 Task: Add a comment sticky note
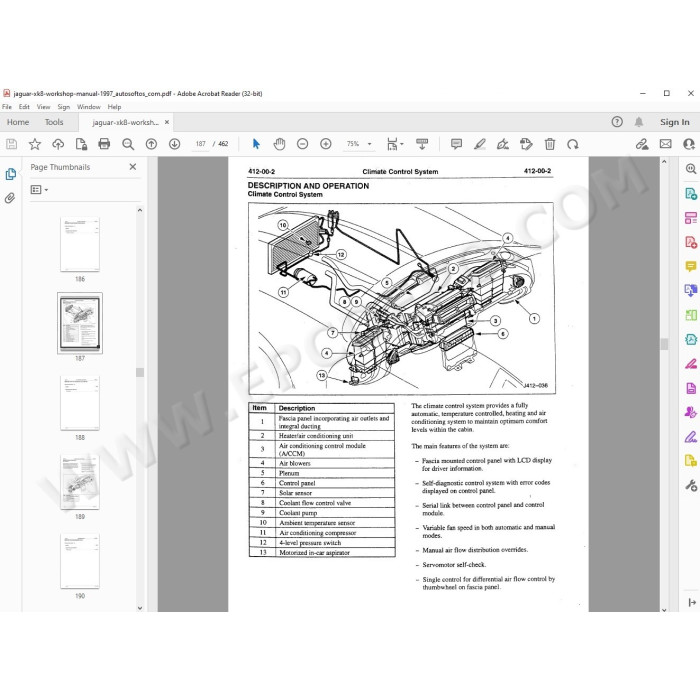point(456,144)
